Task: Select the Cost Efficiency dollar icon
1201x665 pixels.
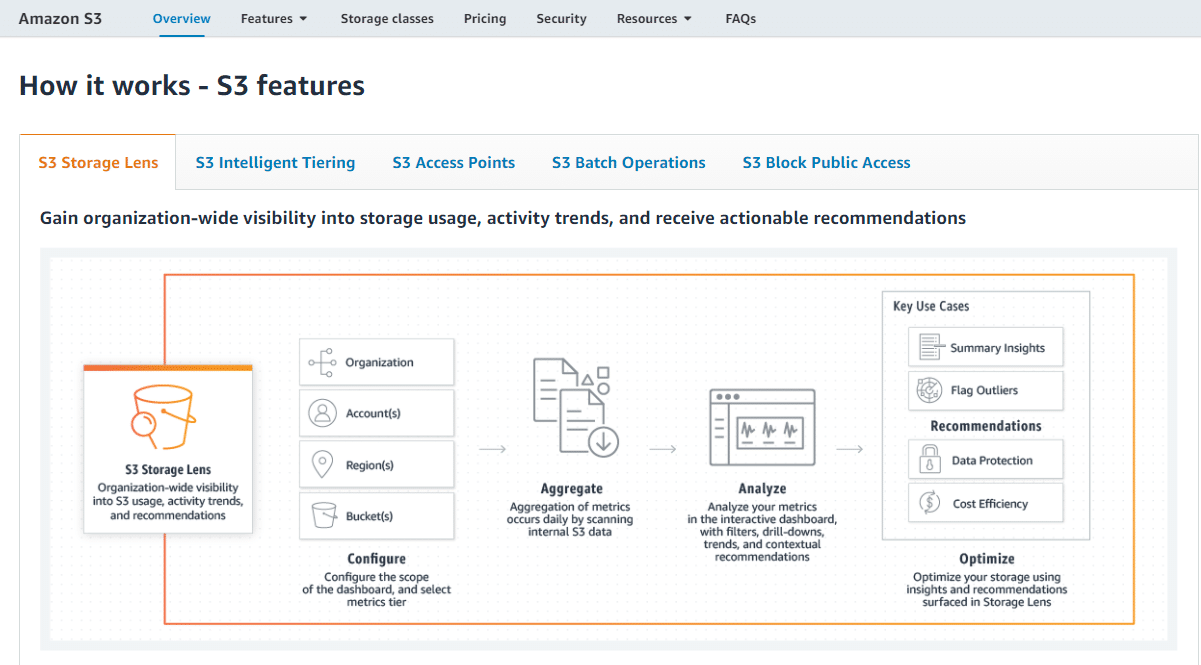Action: pyautogui.click(x=928, y=502)
